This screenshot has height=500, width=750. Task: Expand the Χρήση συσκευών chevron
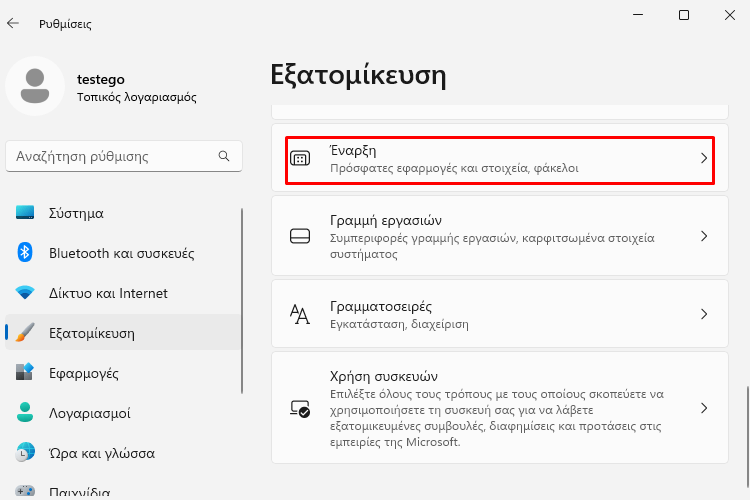[704, 408]
